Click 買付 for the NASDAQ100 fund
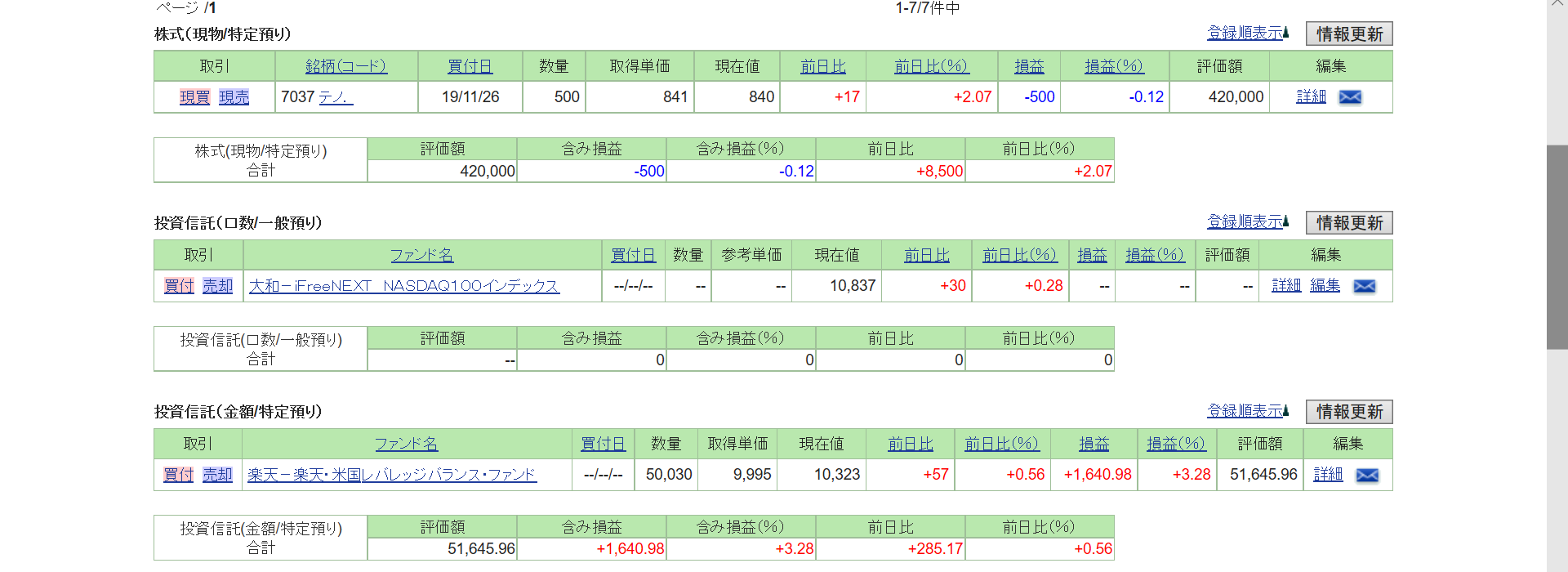This screenshot has height=572, width=1568. pyautogui.click(x=179, y=286)
